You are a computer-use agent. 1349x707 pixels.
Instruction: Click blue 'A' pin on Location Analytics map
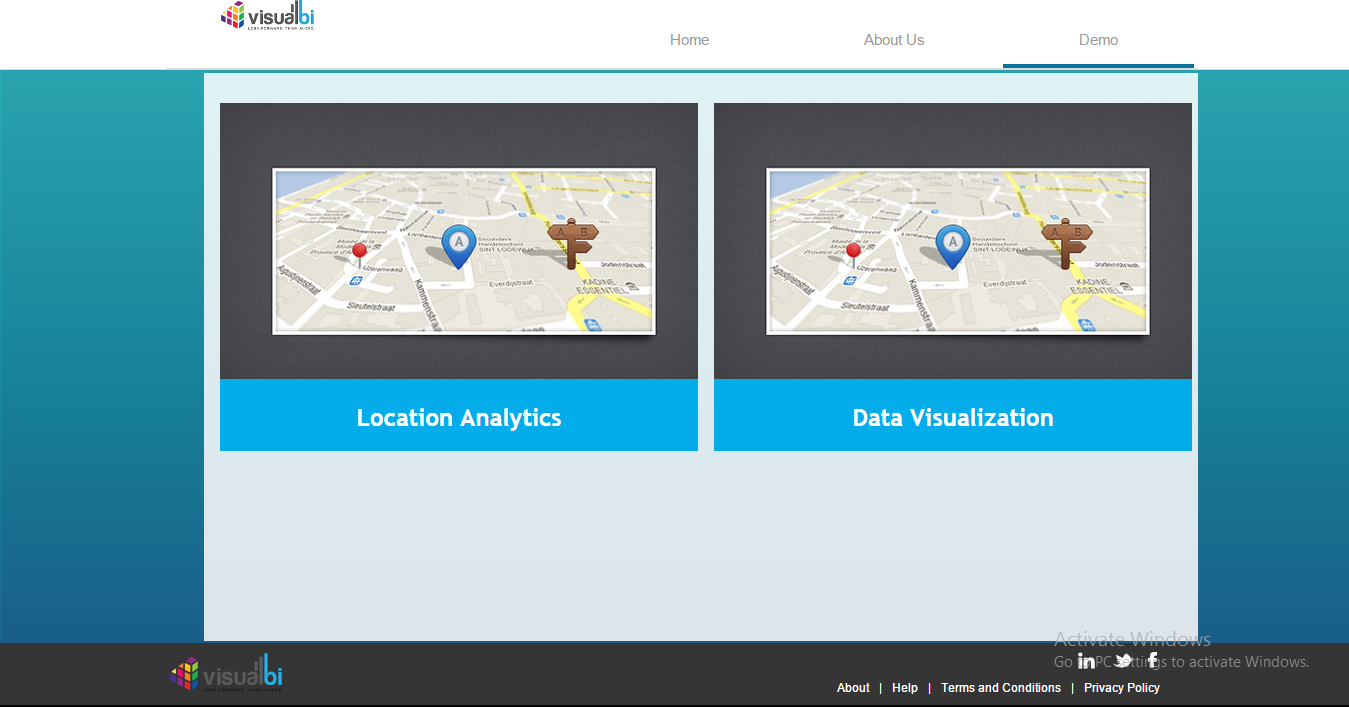click(x=459, y=245)
